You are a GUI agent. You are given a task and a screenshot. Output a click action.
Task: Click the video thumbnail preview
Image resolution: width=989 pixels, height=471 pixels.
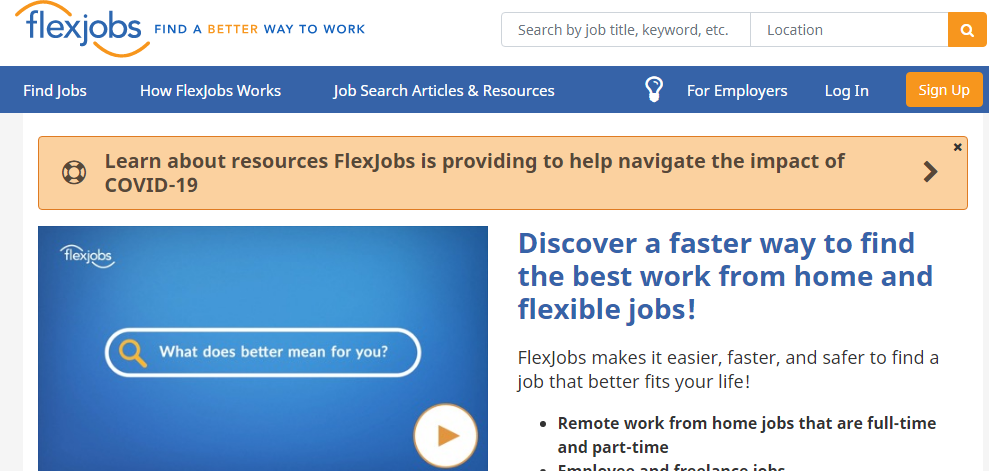263,348
